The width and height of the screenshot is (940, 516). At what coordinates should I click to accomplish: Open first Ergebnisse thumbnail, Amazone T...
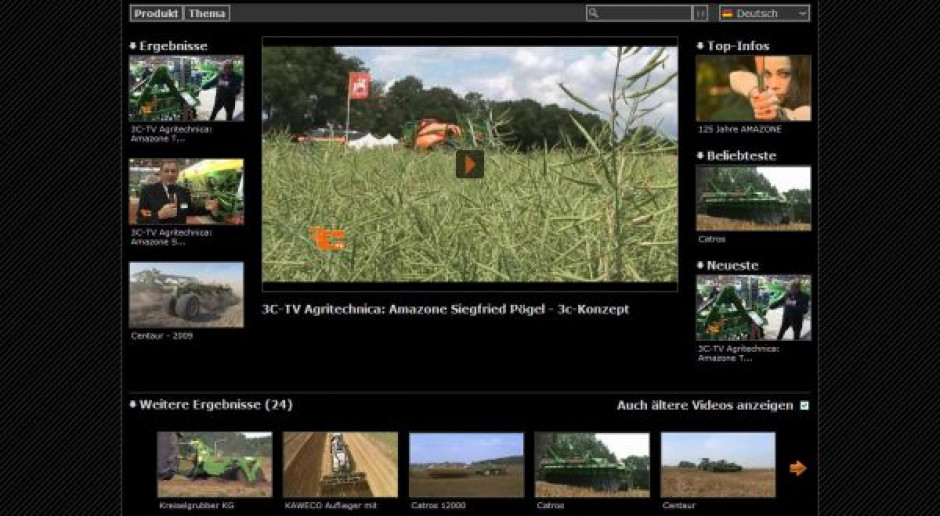point(186,89)
